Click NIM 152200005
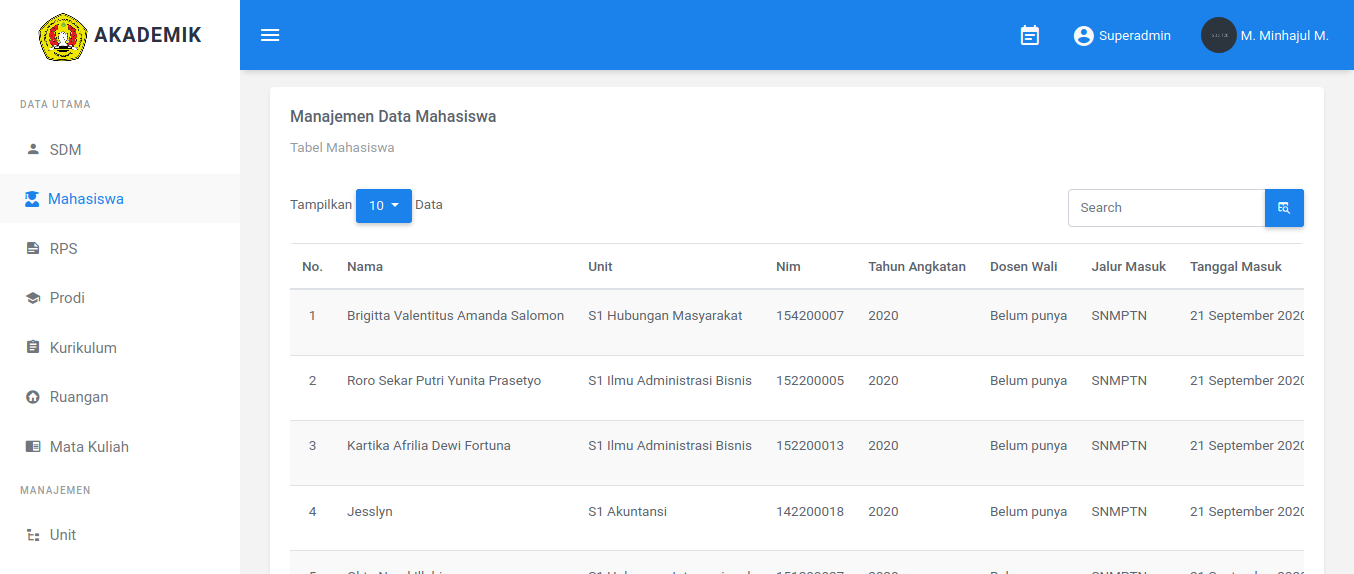The width and height of the screenshot is (1354, 574). tap(810, 380)
